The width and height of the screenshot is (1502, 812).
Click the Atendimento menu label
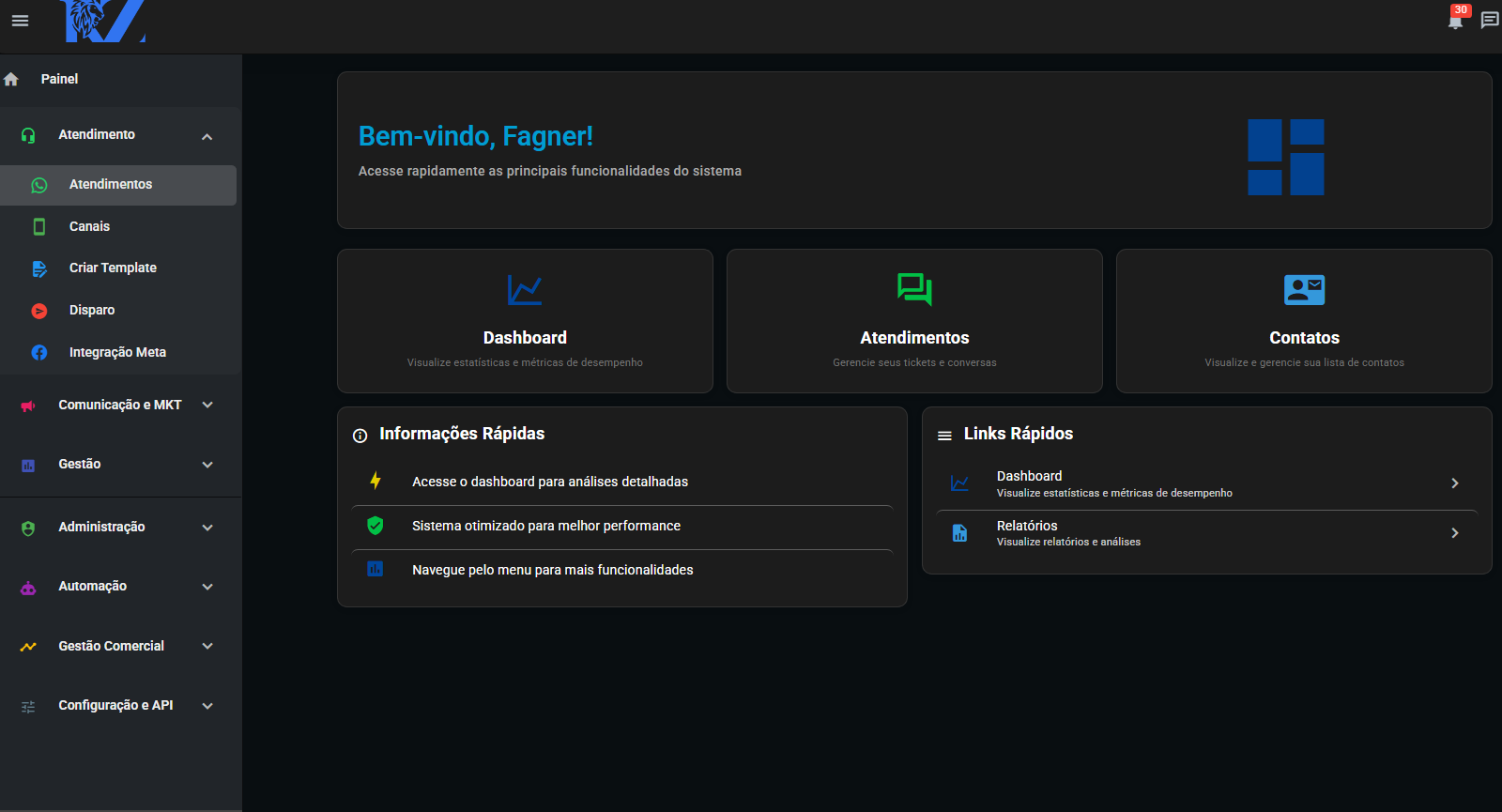pyautogui.click(x=97, y=135)
